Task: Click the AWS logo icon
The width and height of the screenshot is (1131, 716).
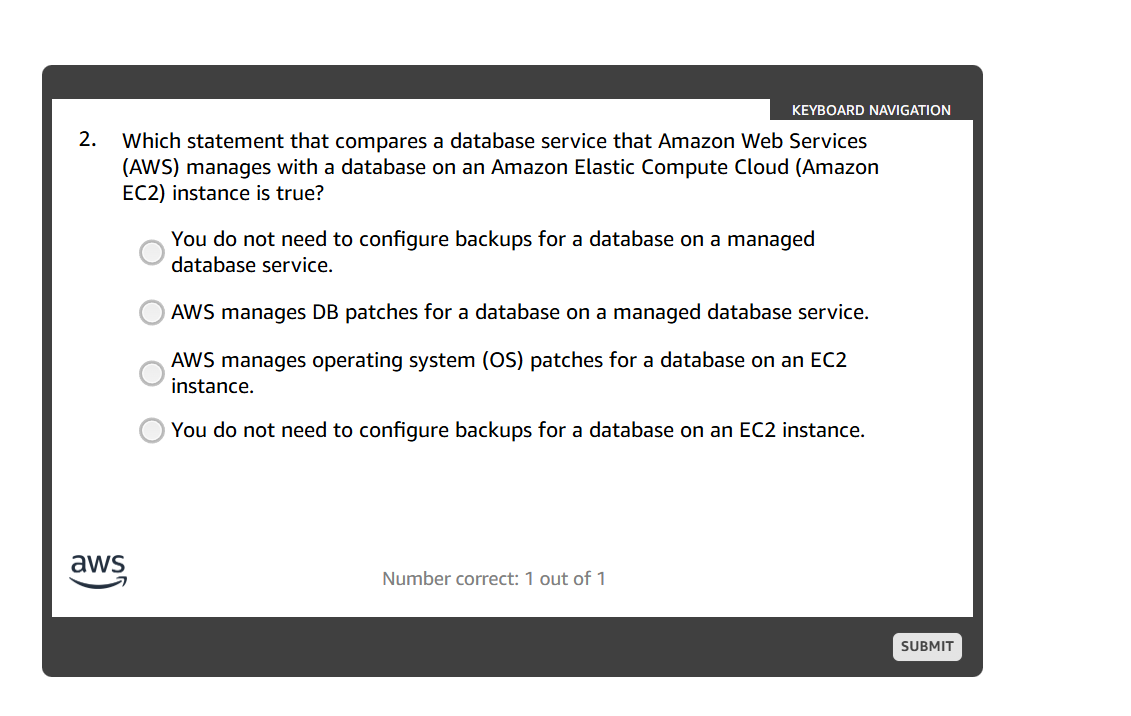Action: coord(97,568)
